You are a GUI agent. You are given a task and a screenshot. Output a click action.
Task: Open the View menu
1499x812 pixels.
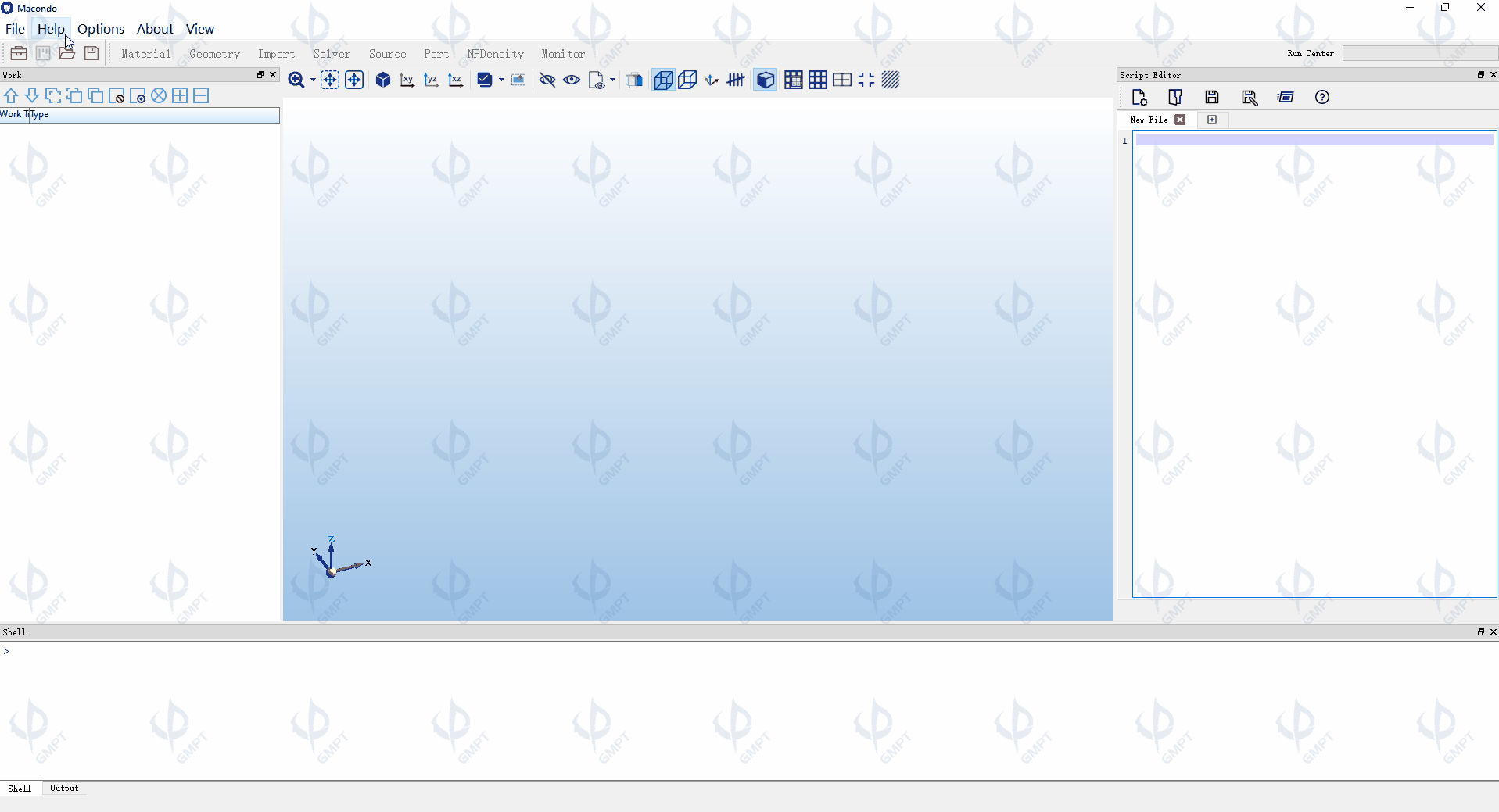coord(199,29)
